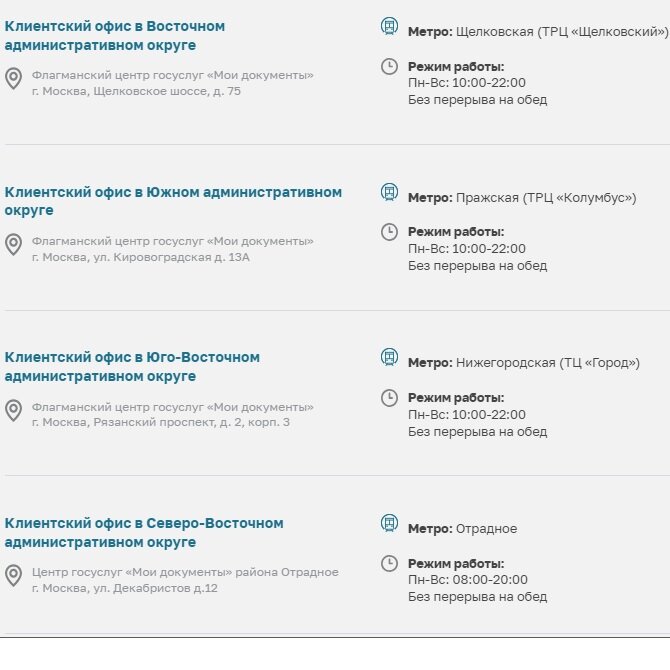Click the location pin beside Декабристов address
The height and width of the screenshot is (670, 670).
coord(13,576)
